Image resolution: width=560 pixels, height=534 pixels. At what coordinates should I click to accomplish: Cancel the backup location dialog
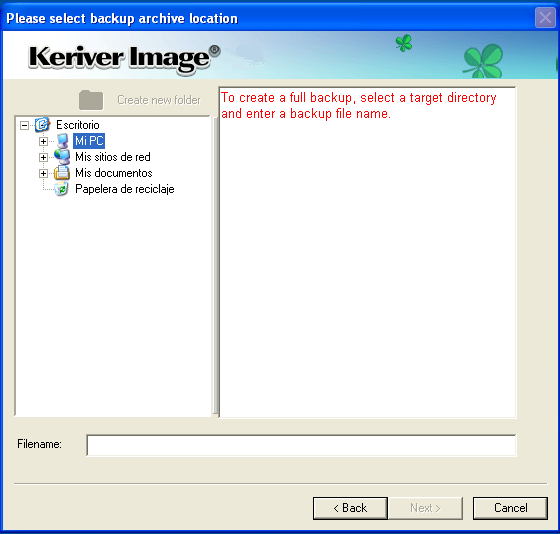[x=510, y=508]
